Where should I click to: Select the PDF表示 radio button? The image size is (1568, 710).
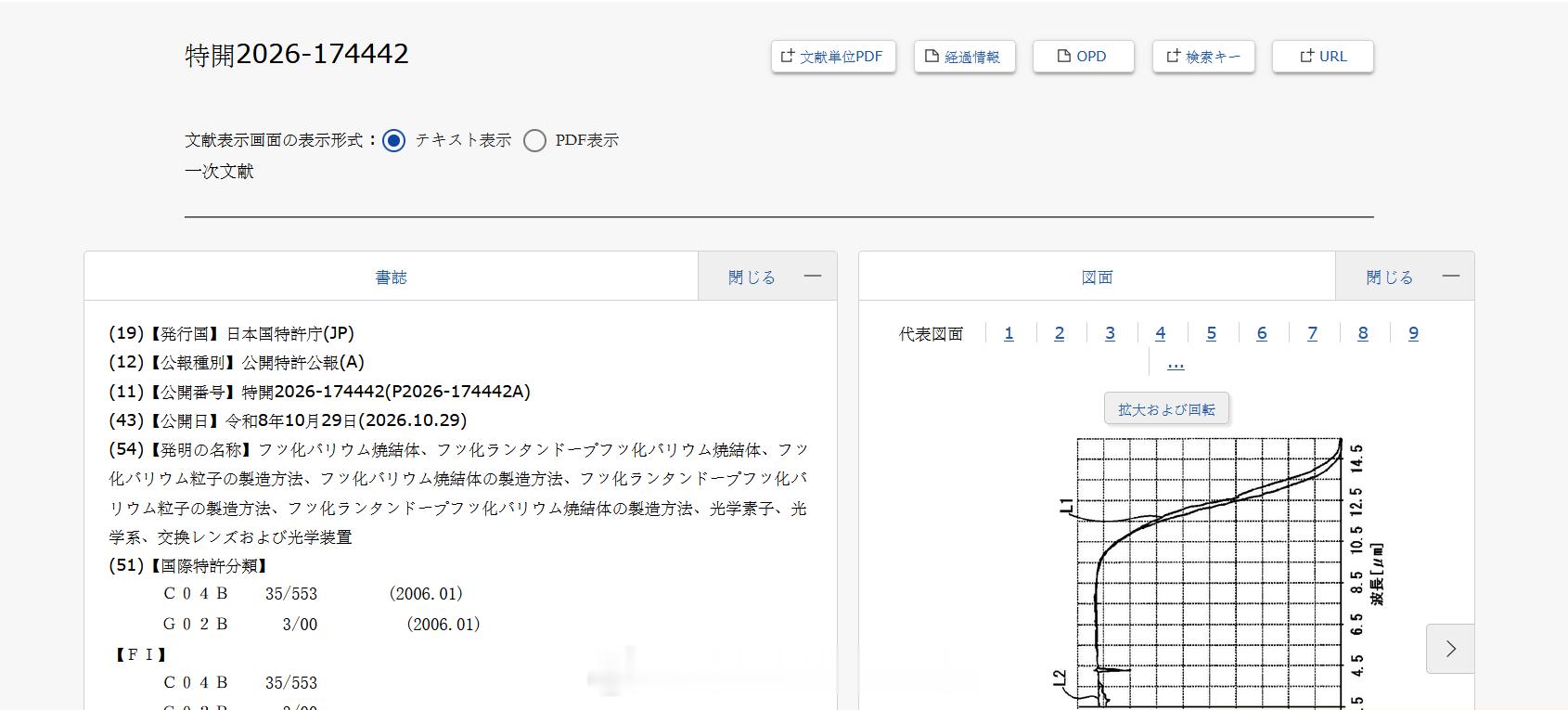tap(534, 140)
